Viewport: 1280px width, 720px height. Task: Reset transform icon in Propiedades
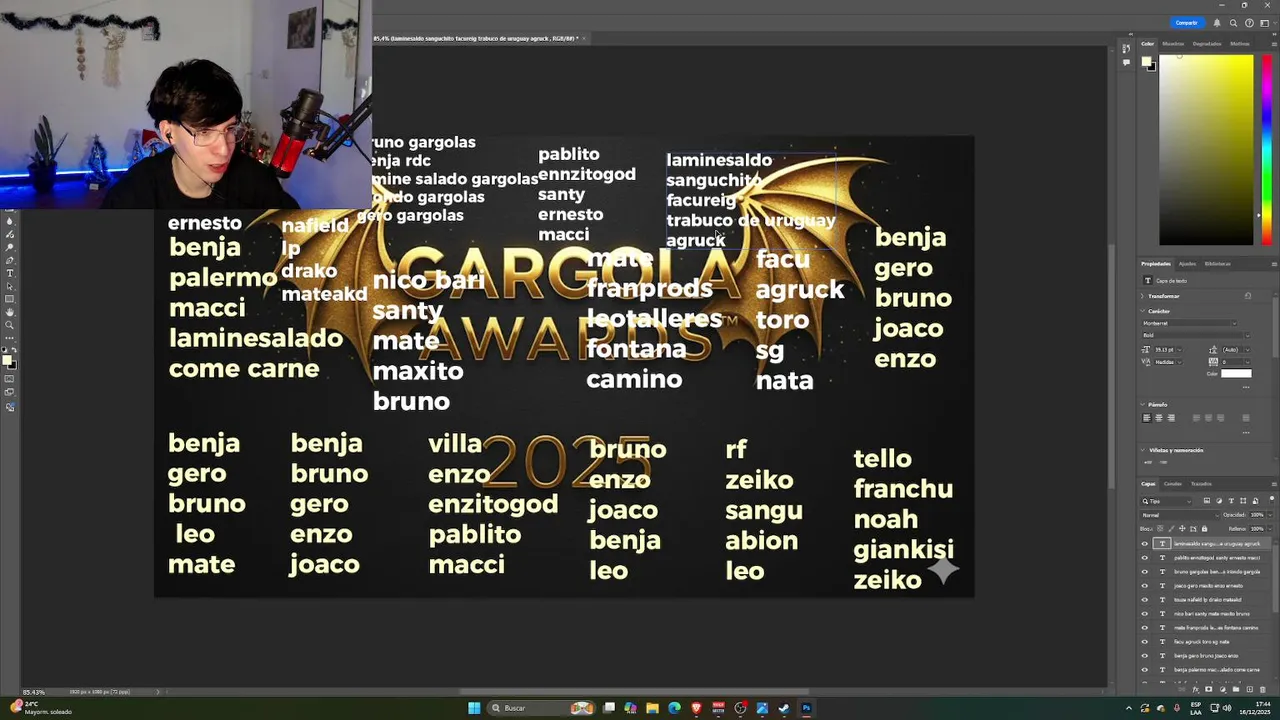1248,296
